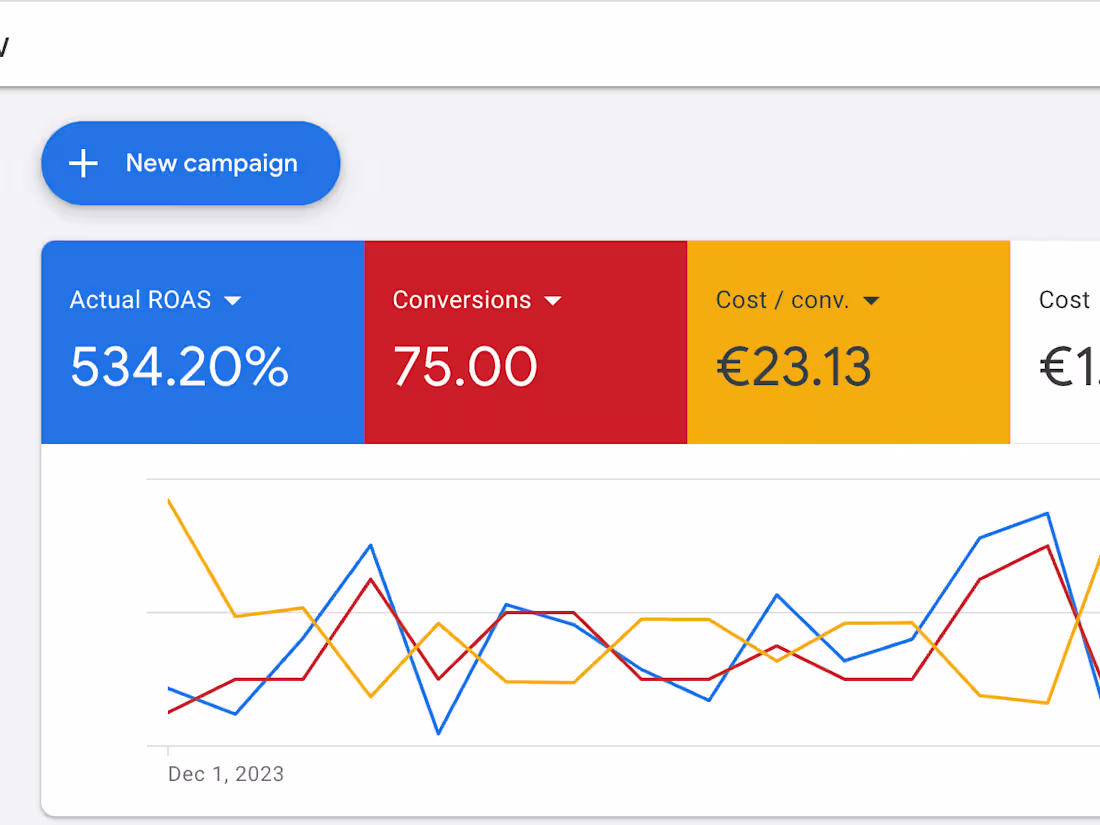Click the euro value on the Cost card

click(x=1067, y=367)
